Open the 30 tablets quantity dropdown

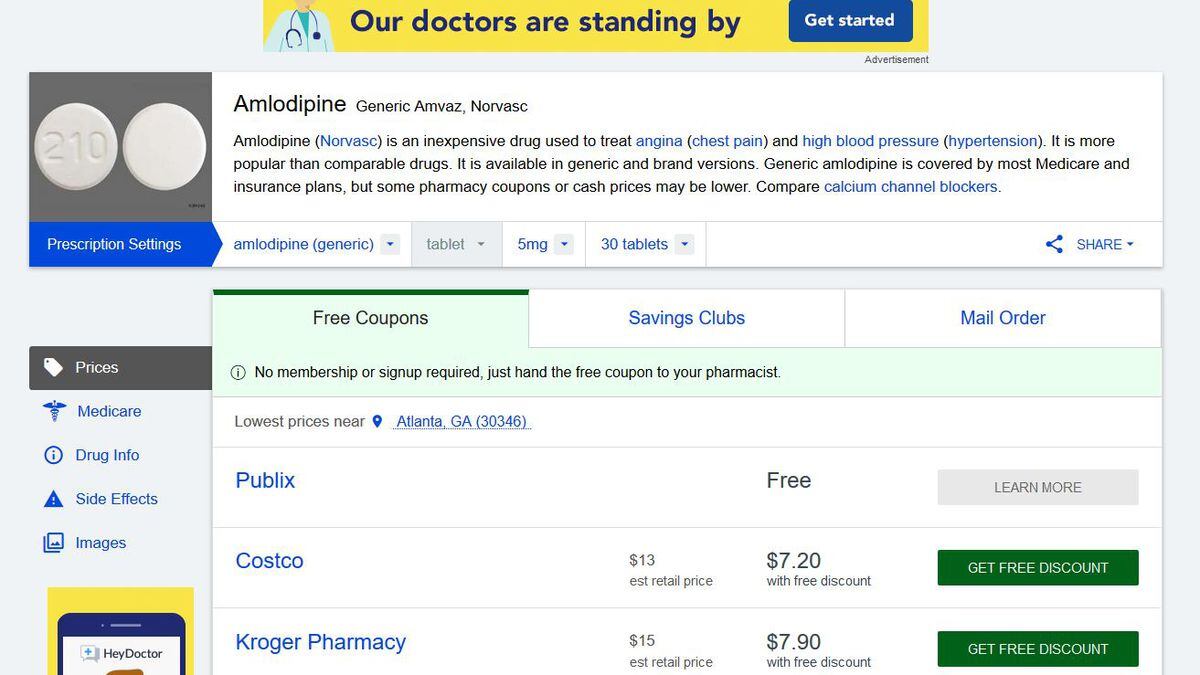(x=684, y=244)
